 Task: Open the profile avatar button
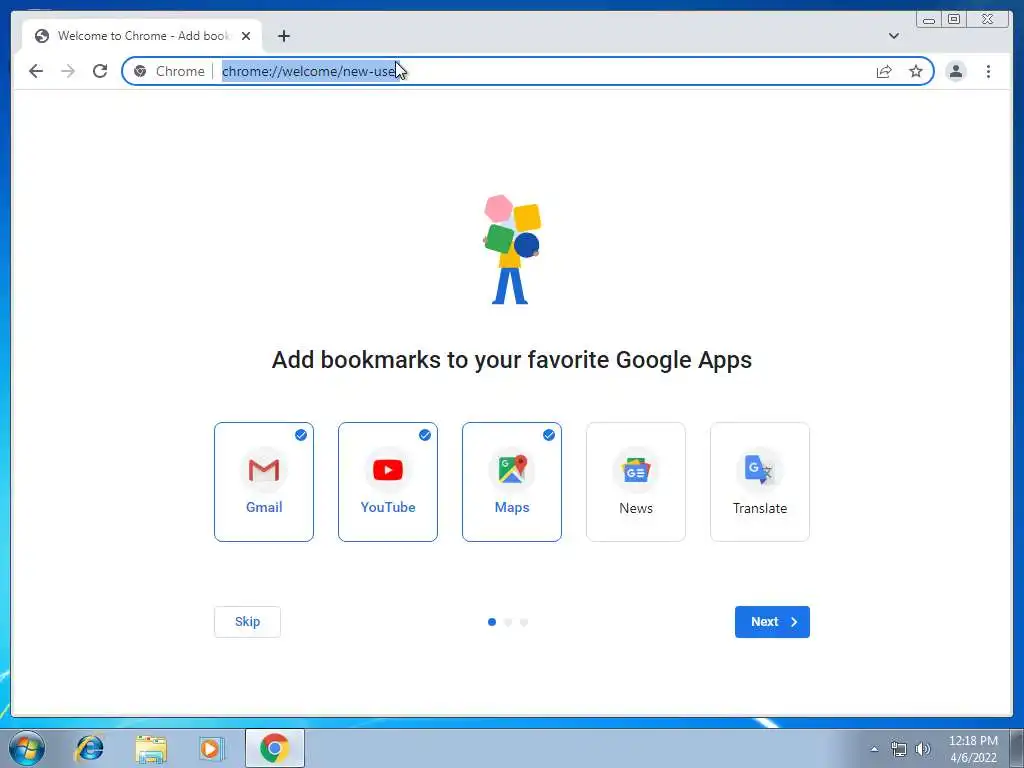click(955, 71)
